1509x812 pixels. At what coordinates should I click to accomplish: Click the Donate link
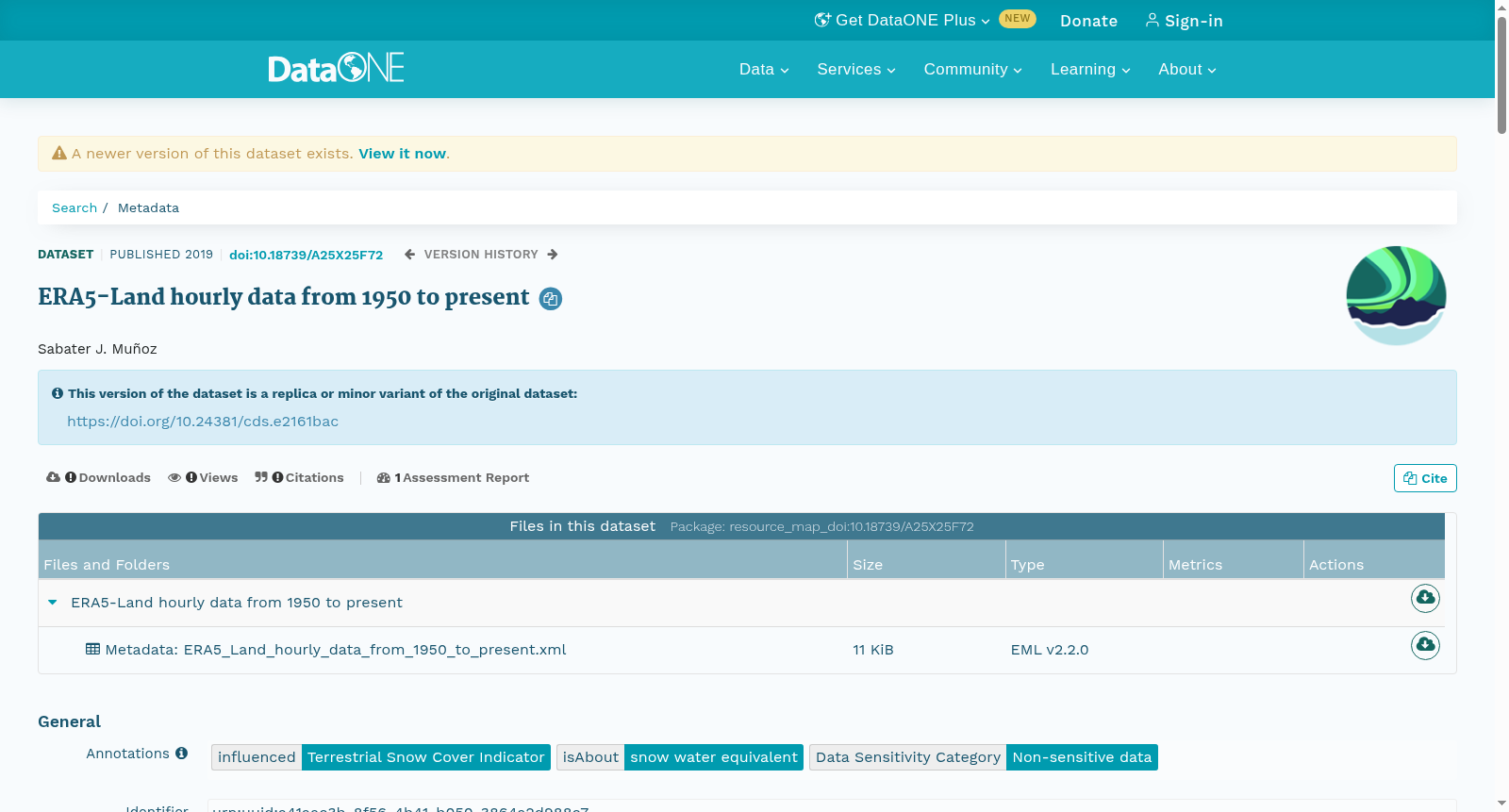coord(1088,21)
